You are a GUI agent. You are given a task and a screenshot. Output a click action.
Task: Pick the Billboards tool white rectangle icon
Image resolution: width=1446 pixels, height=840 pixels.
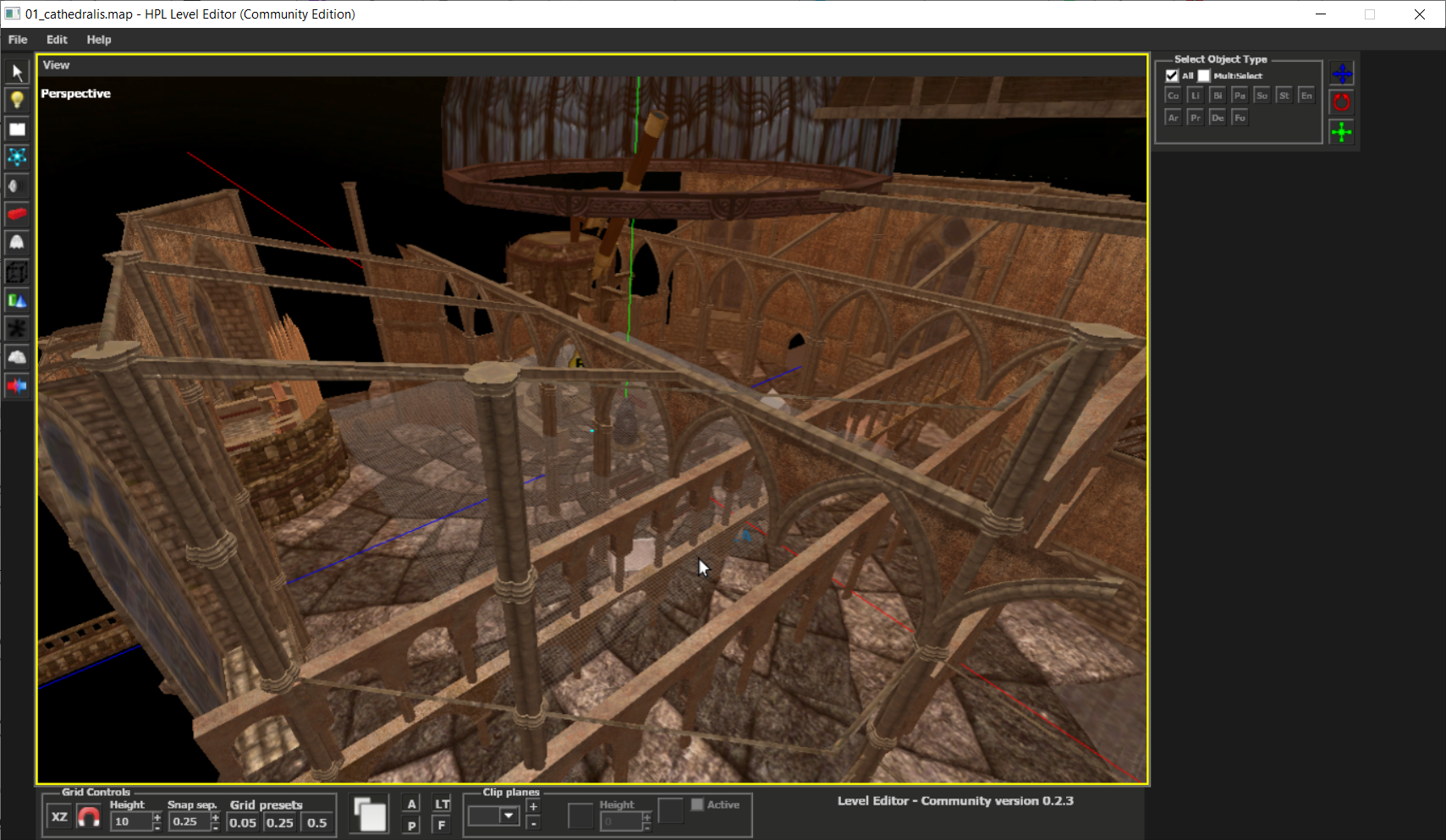17,129
